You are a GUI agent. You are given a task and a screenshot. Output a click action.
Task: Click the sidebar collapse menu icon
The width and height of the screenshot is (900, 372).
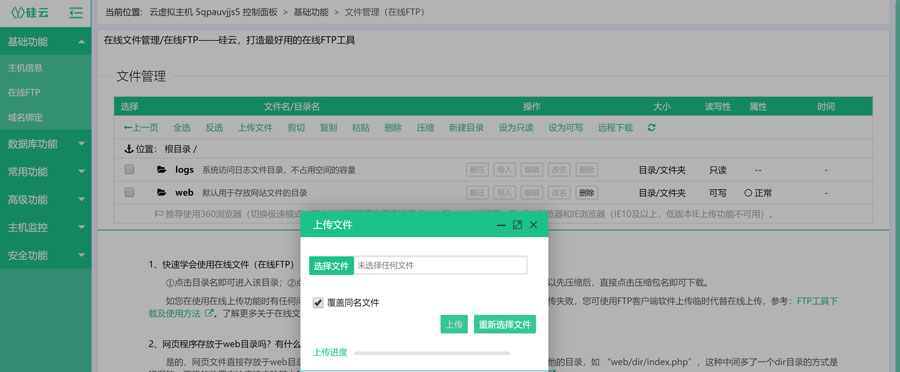click(x=76, y=13)
